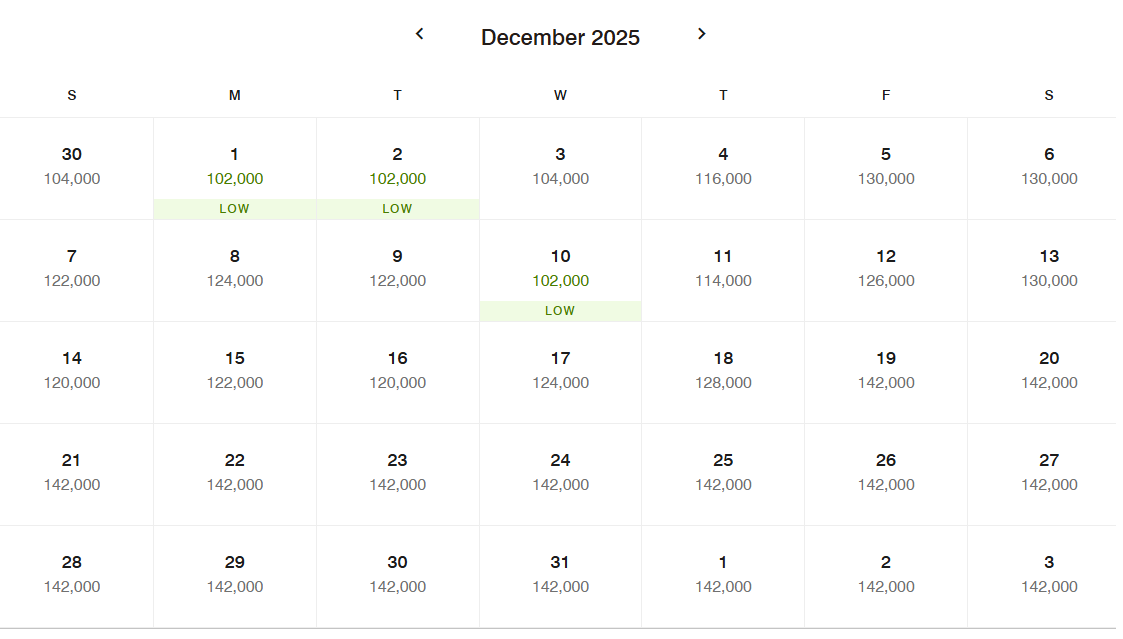The height and width of the screenshot is (639, 1123).
Task: Pick December 31 date cell
Action: [x=560, y=576]
